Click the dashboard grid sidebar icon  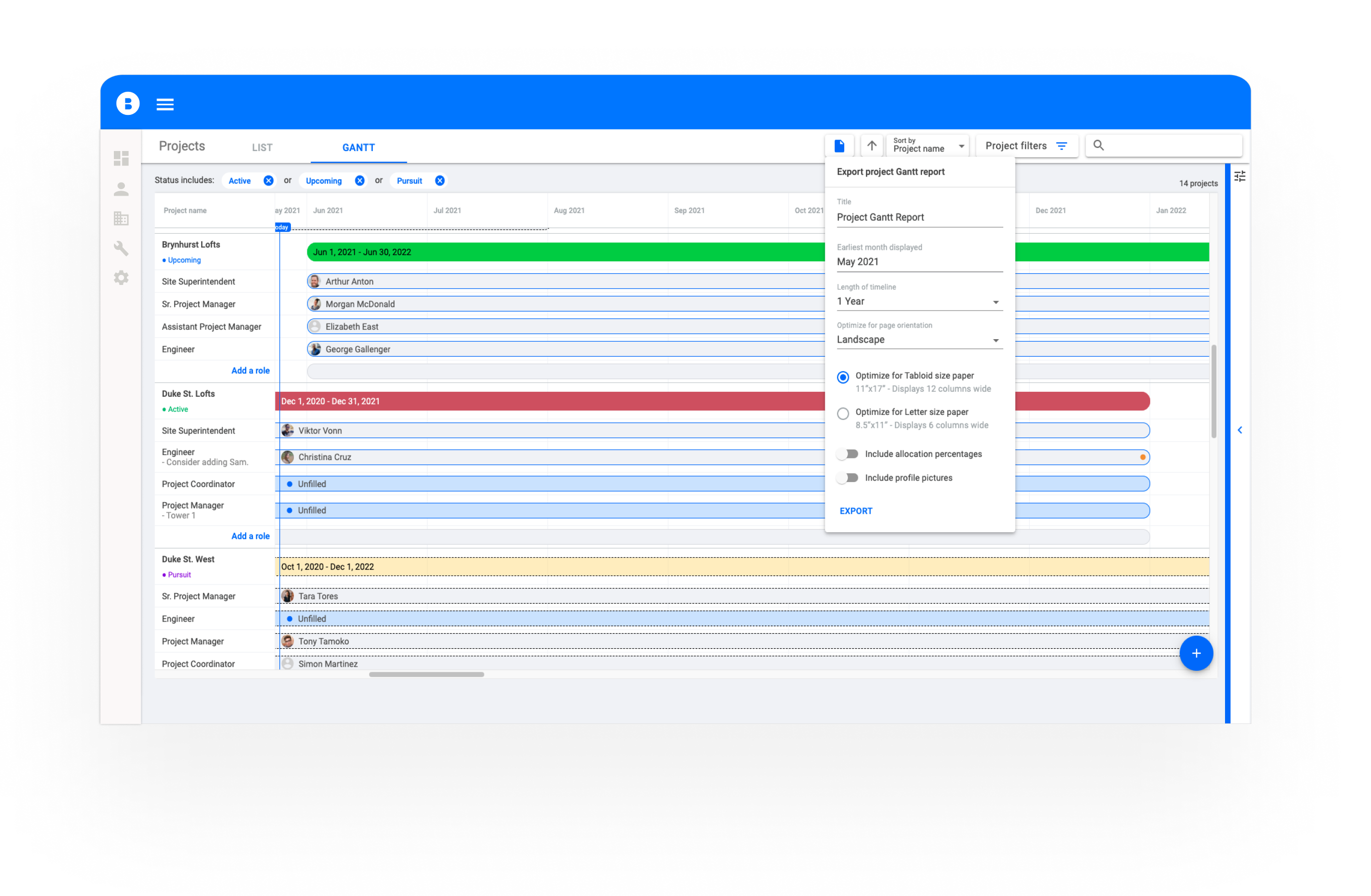pyautogui.click(x=121, y=159)
